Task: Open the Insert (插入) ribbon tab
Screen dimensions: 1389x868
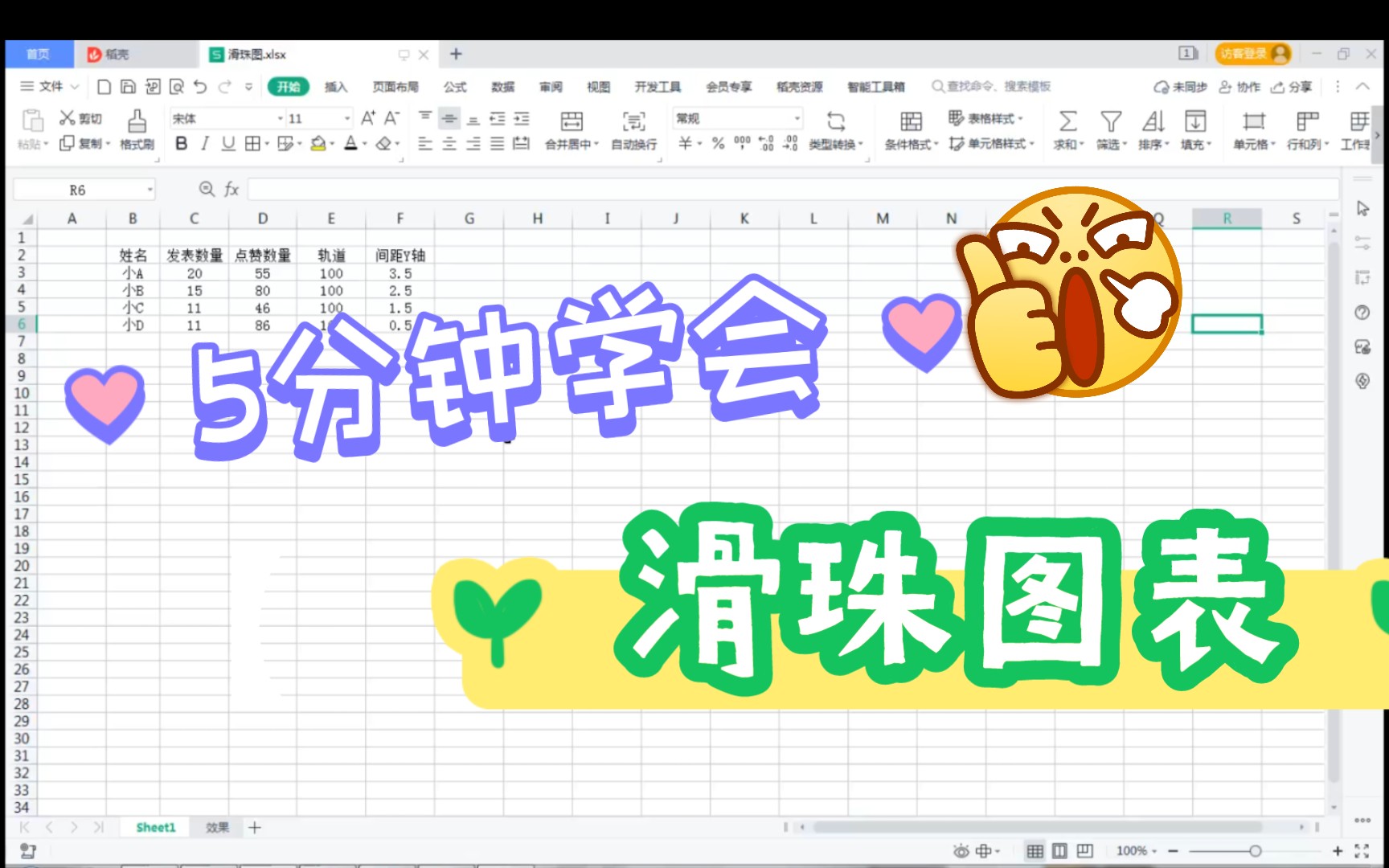Action: [336, 87]
